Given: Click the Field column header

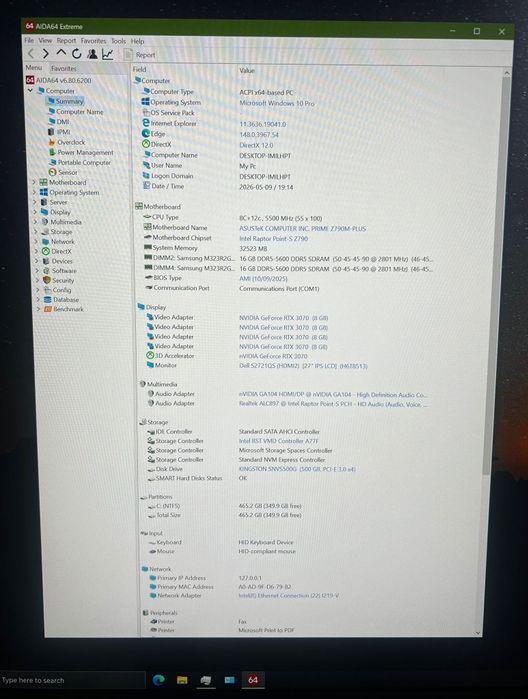Looking at the screenshot, I should point(139,69).
